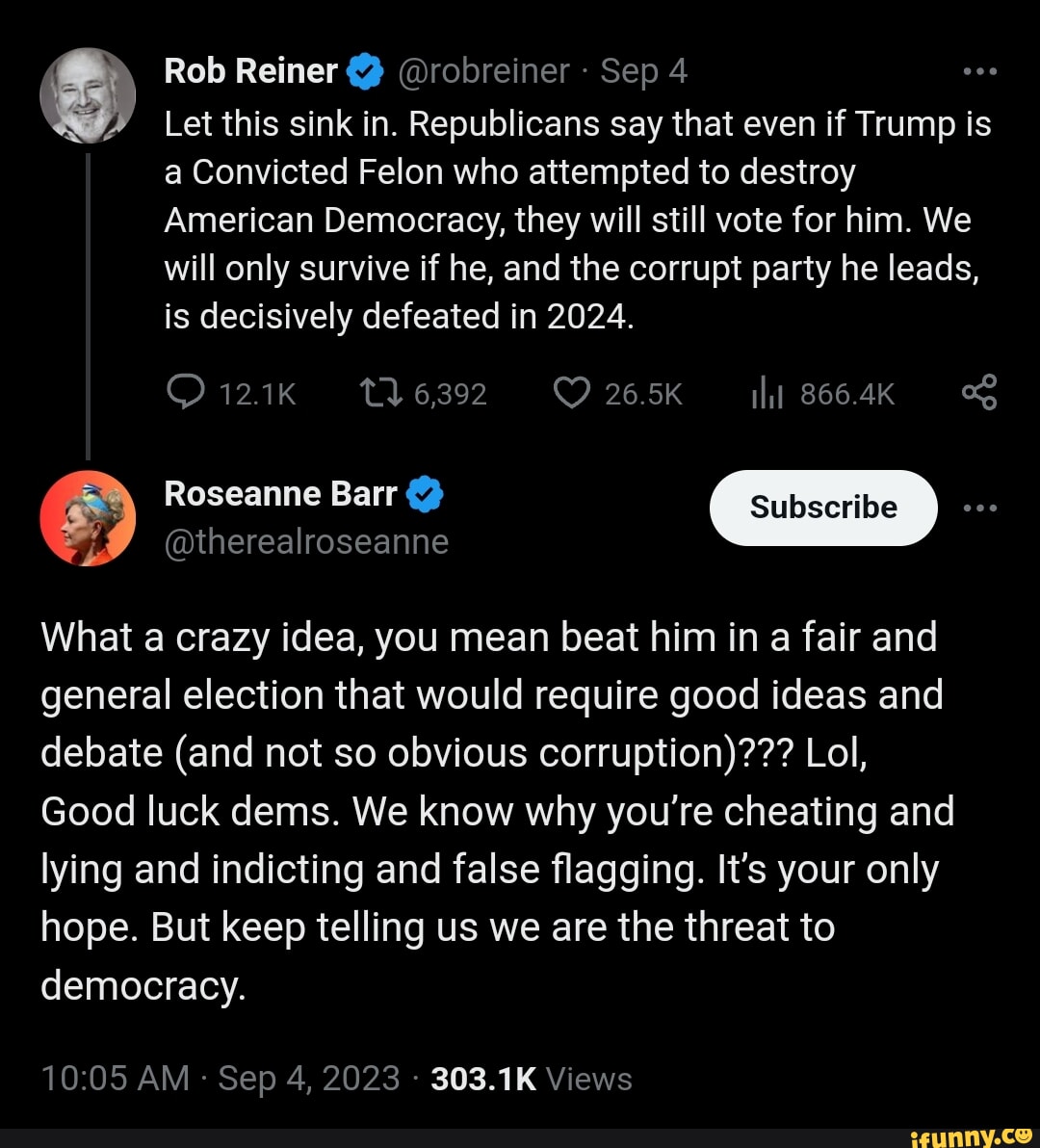The width and height of the screenshot is (1040, 1148).
Task: Click Rob Reiner's blue verified badge
Action: [363, 72]
